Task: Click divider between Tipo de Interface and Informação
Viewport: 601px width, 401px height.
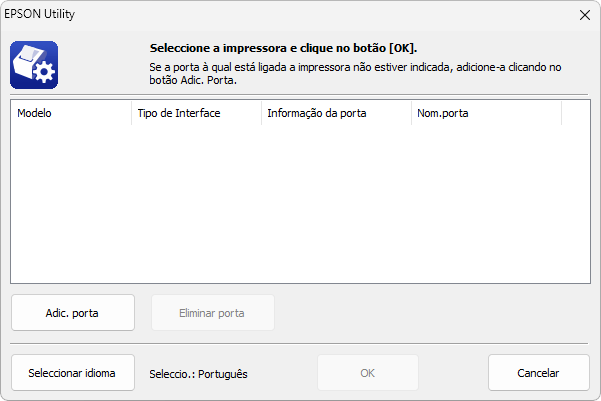Action: [261, 113]
